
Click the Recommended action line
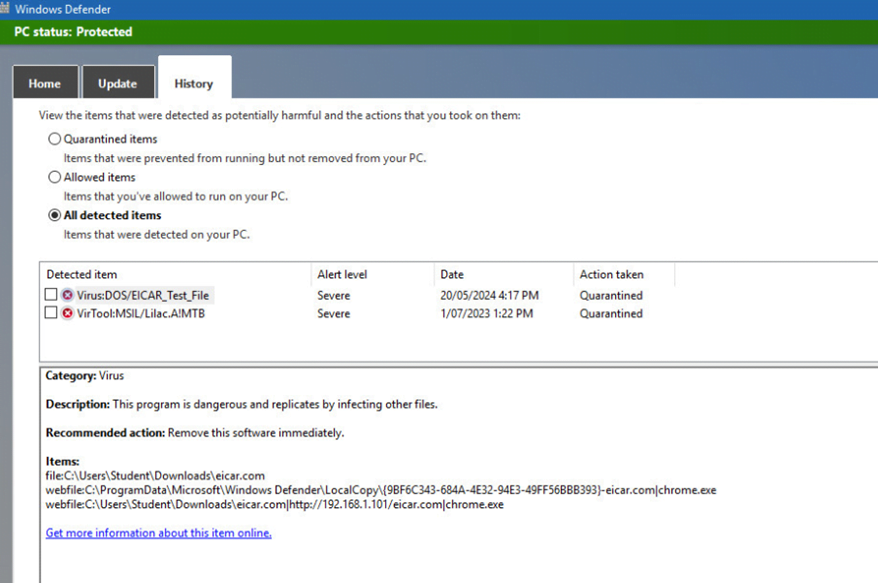[195, 433]
